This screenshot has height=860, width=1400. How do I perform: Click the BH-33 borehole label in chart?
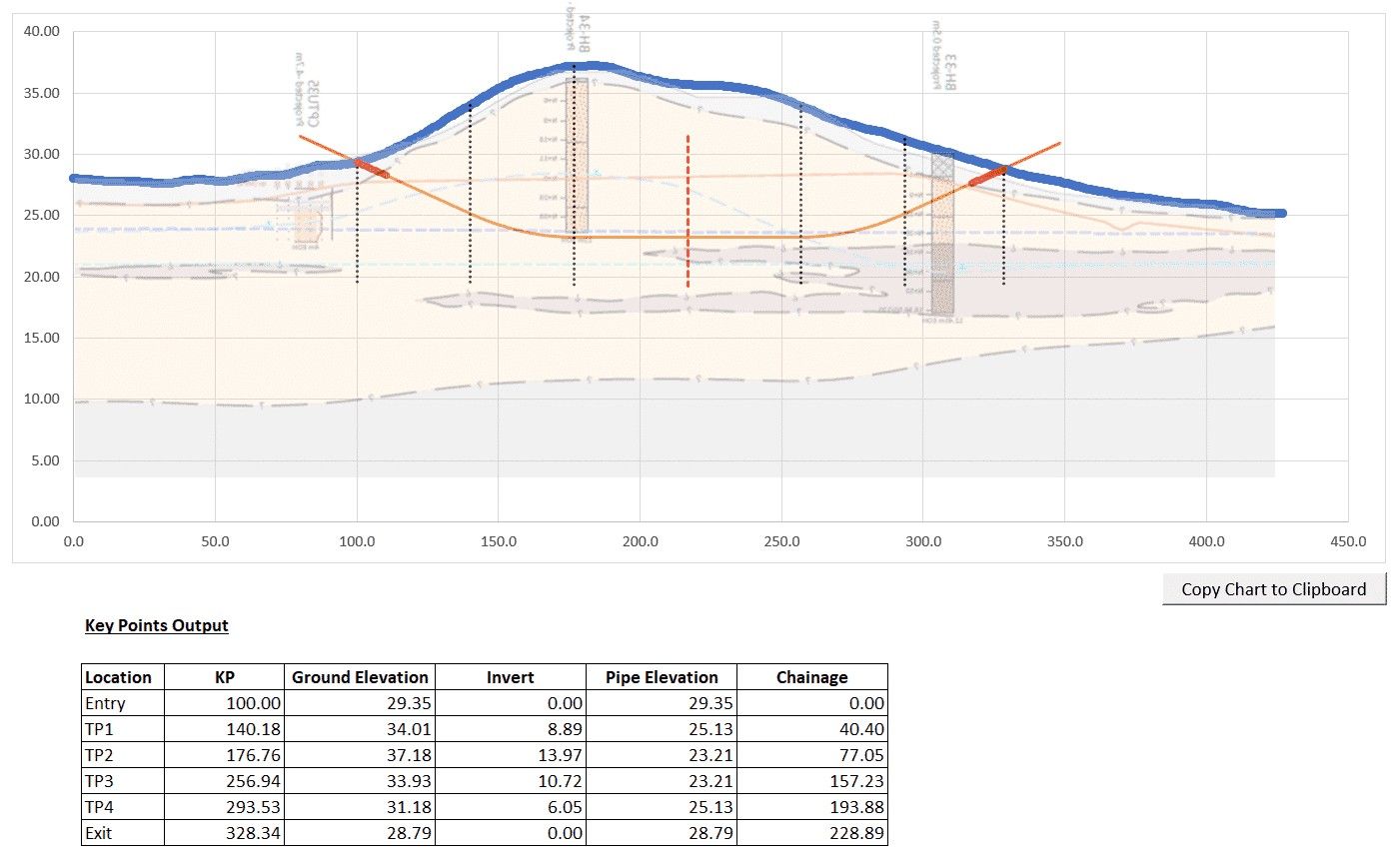click(949, 72)
